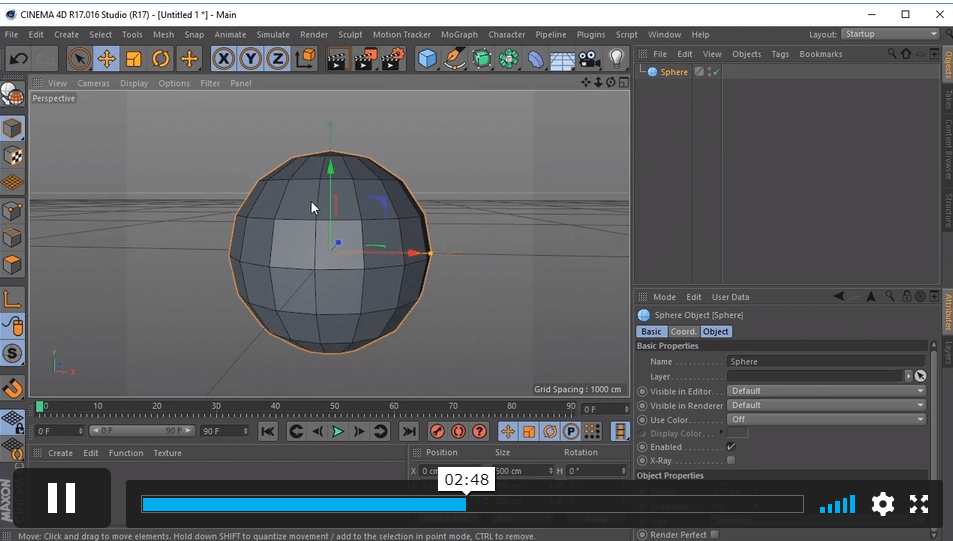Pause the video player

tap(61, 498)
